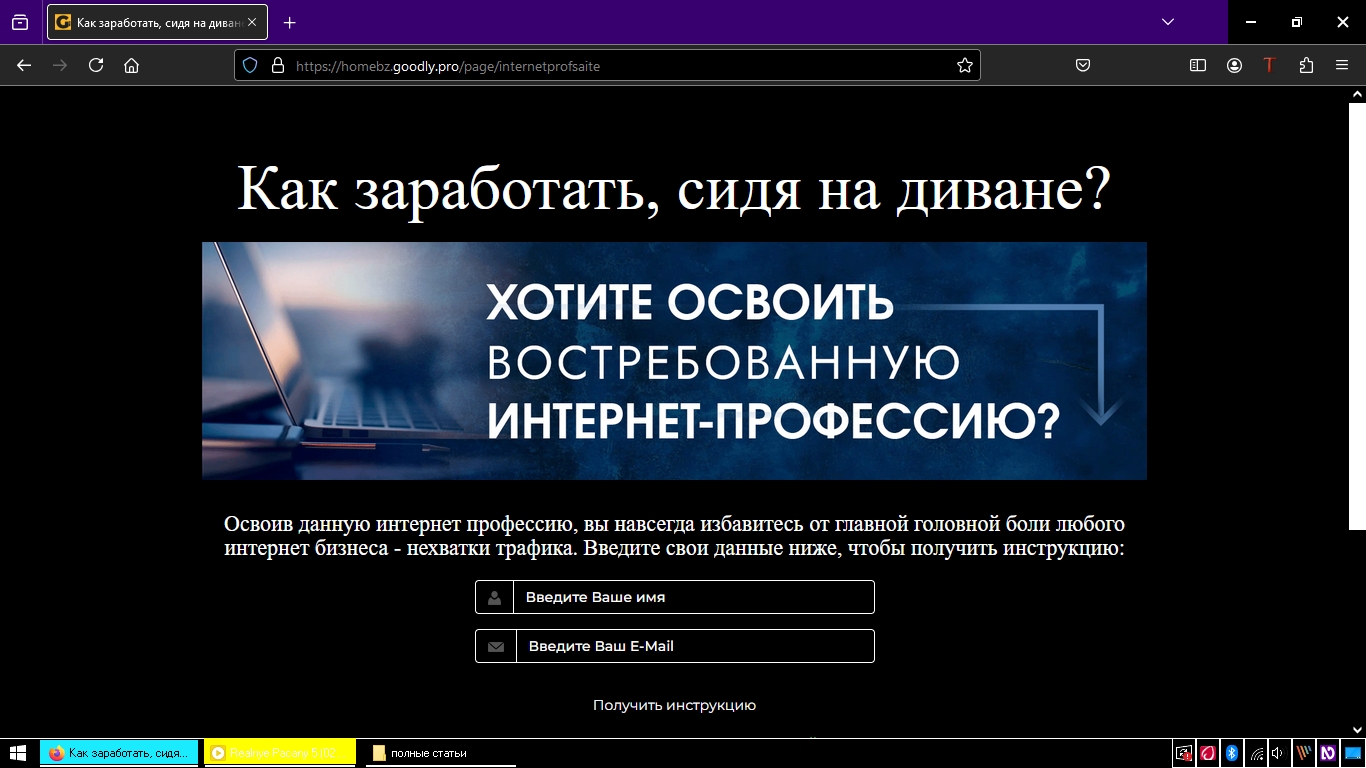Image resolution: width=1366 pixels, height=768 pixels.
Task: Click the red T extension icon
Action: [x=1269, y=65]
